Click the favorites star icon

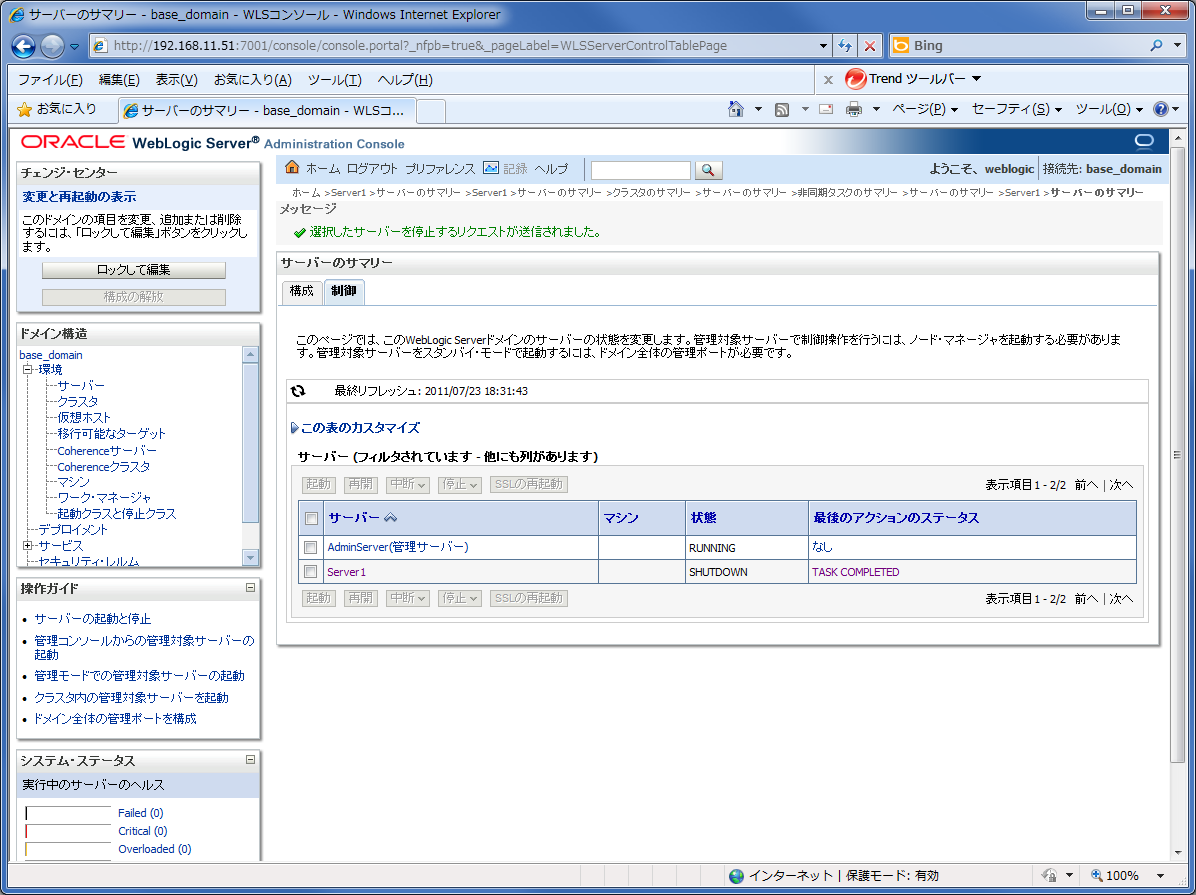[24, 110]
